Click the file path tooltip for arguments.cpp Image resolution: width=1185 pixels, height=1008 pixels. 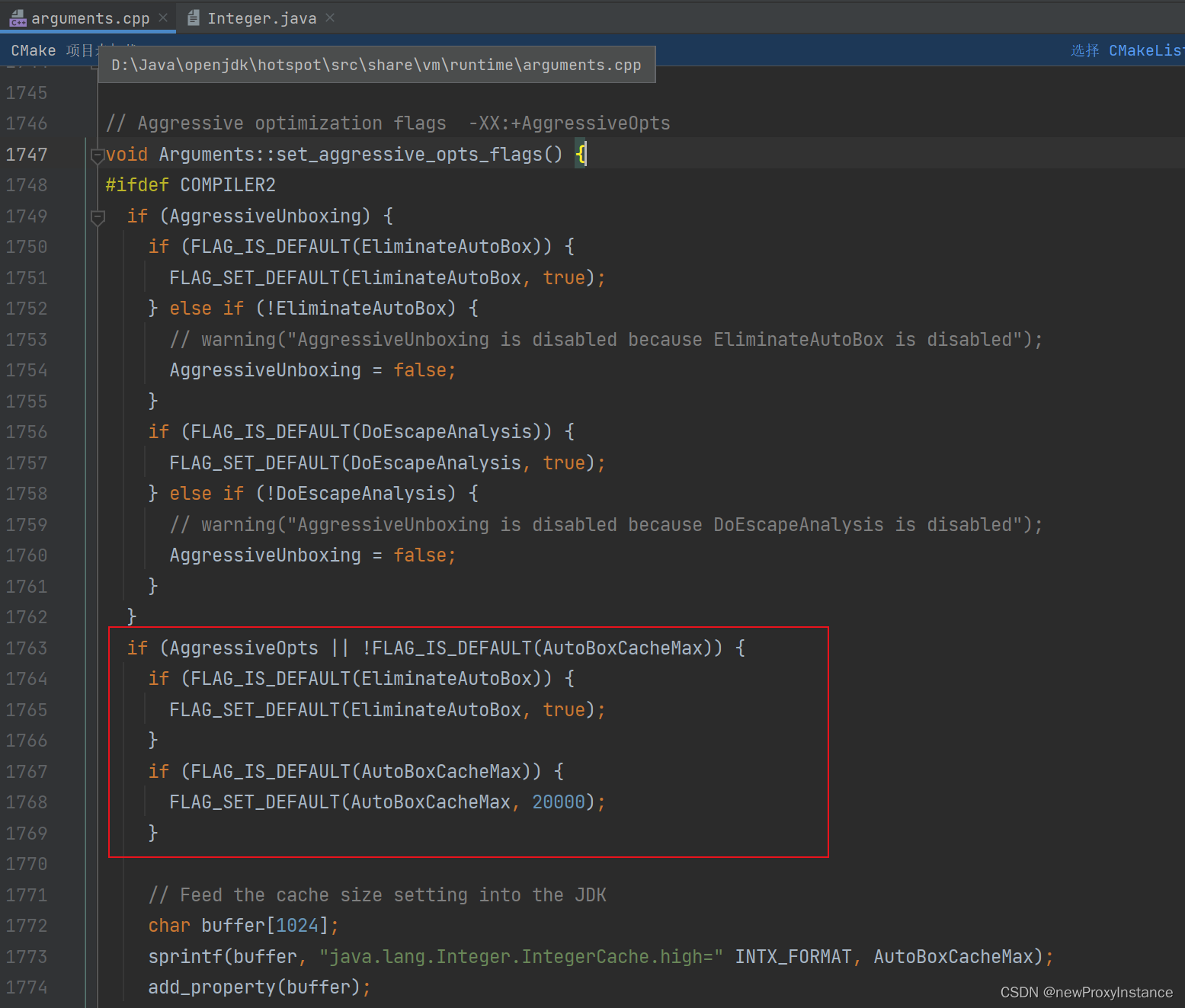[376, 65]
